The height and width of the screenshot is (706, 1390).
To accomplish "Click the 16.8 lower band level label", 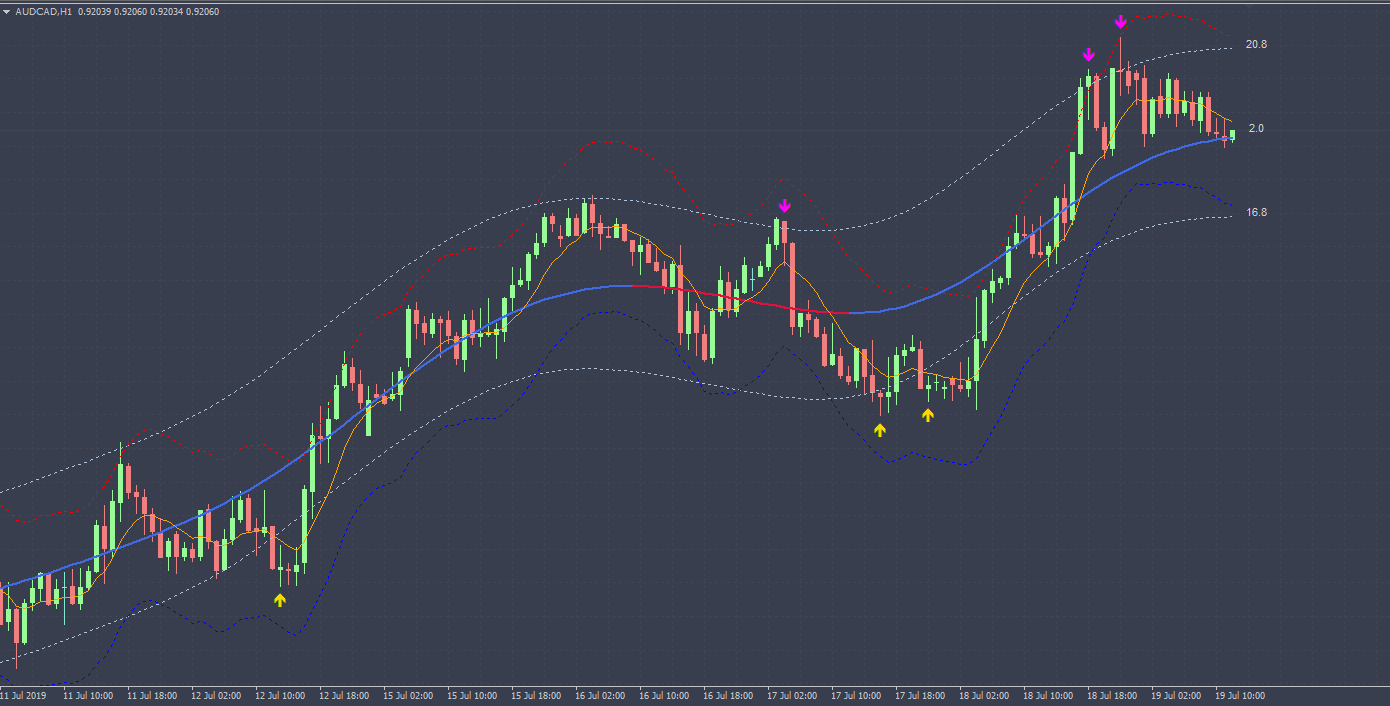I will [1256, 213].
